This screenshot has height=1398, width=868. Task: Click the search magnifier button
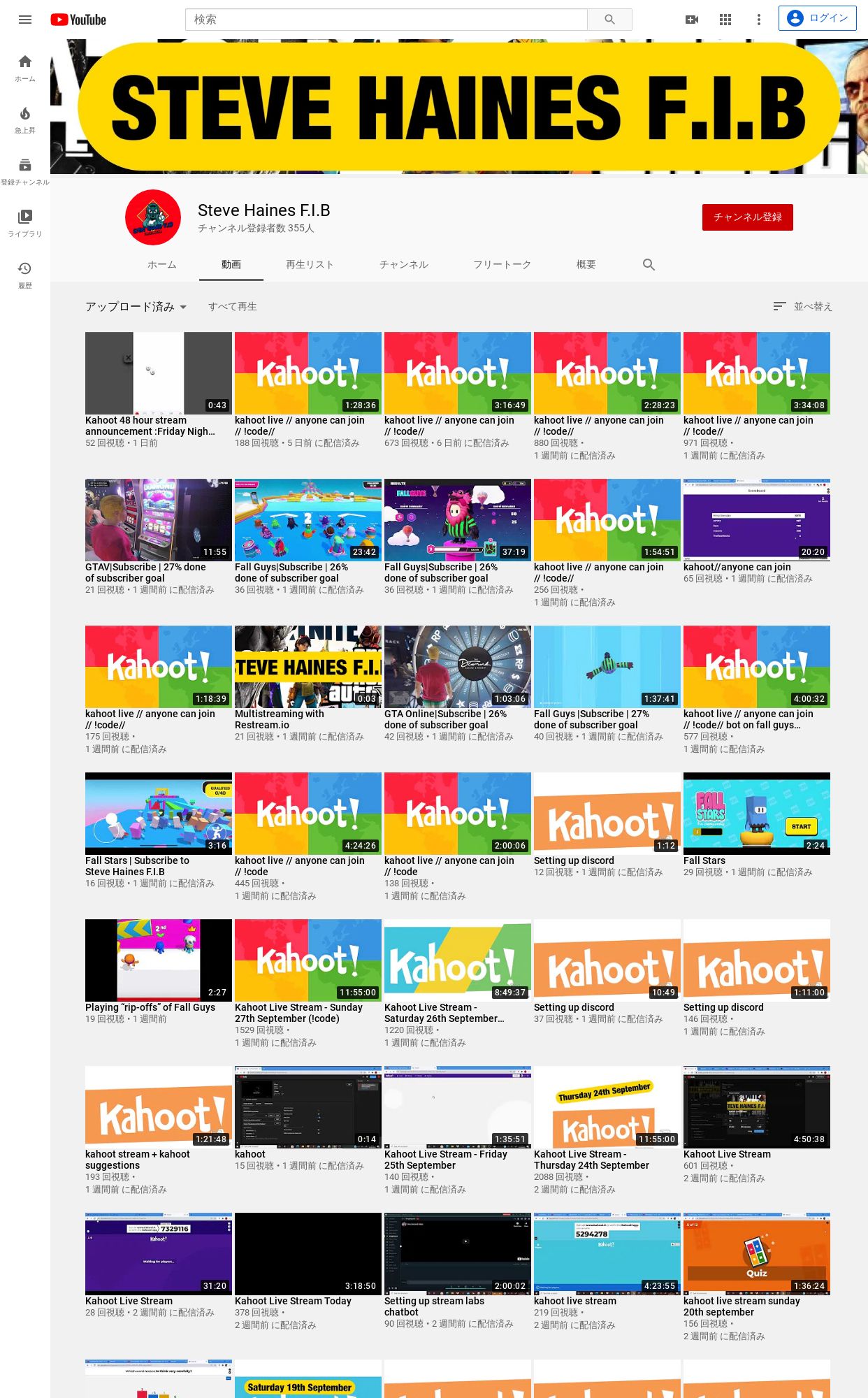pos(609,20)
